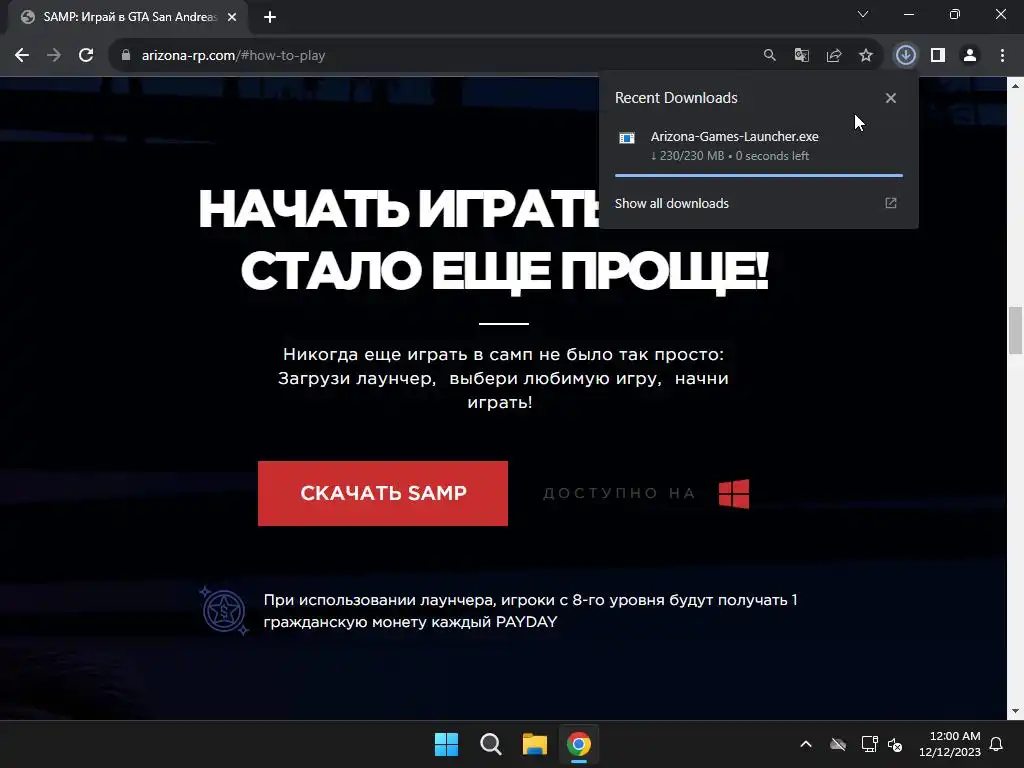Open the Chrome side panel icon
Screen dimensions: 1024x768
click(x=938, y=56)
